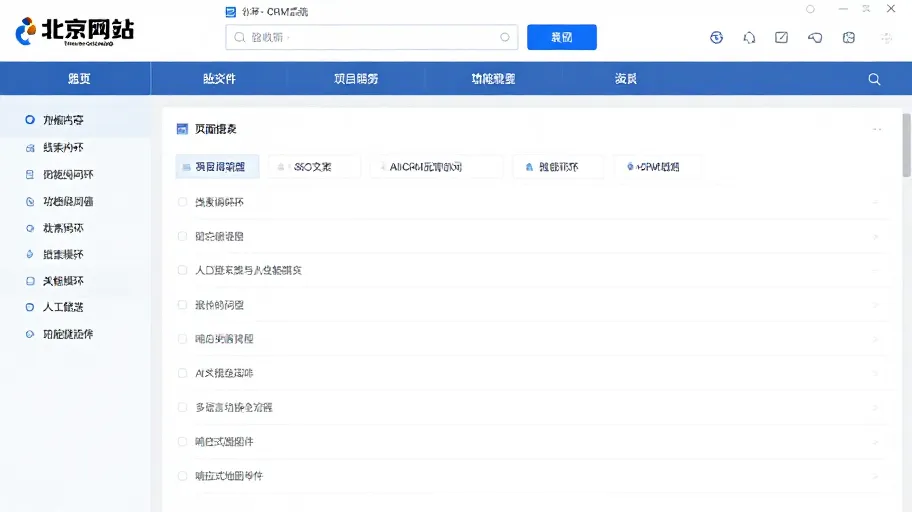Click the magnifier icon inside the search box

239,37
